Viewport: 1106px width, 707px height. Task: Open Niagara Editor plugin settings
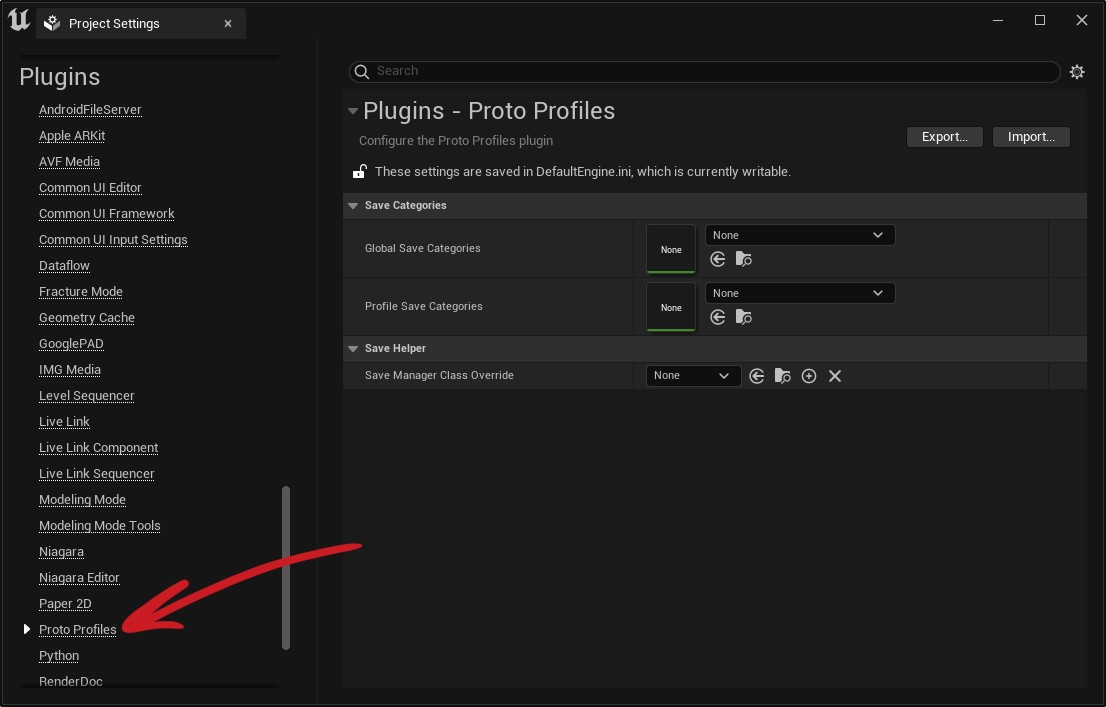[79, 578]
